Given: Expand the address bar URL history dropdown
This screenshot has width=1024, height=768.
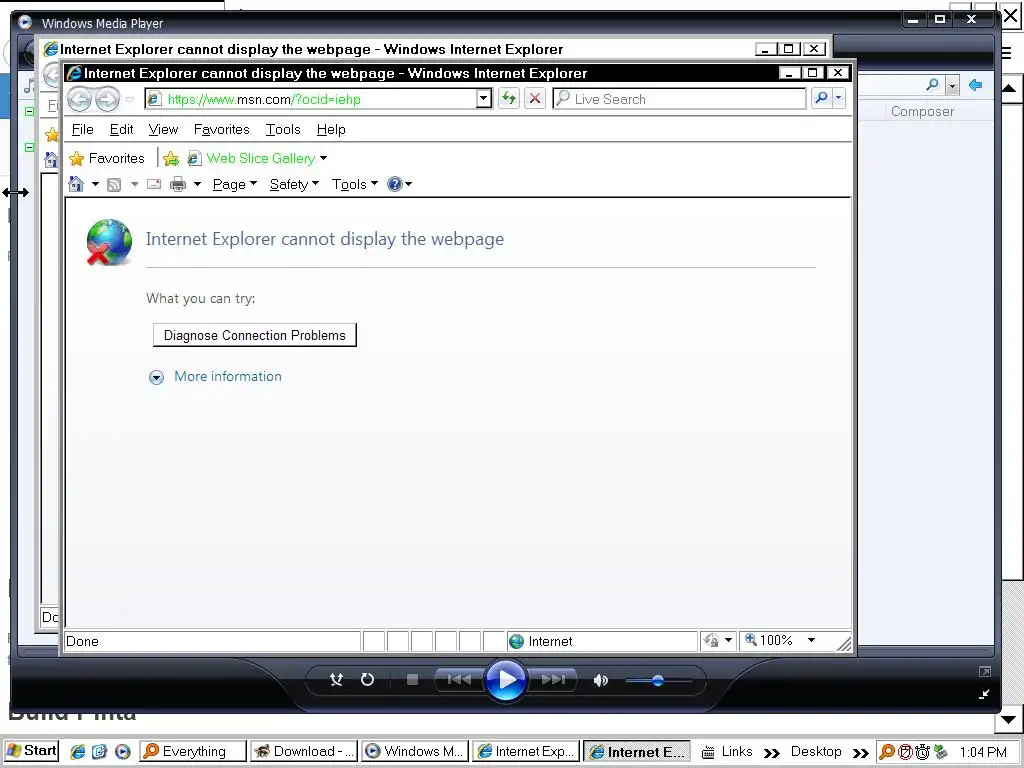Looking at the screenshot, I should click(483, 99).
